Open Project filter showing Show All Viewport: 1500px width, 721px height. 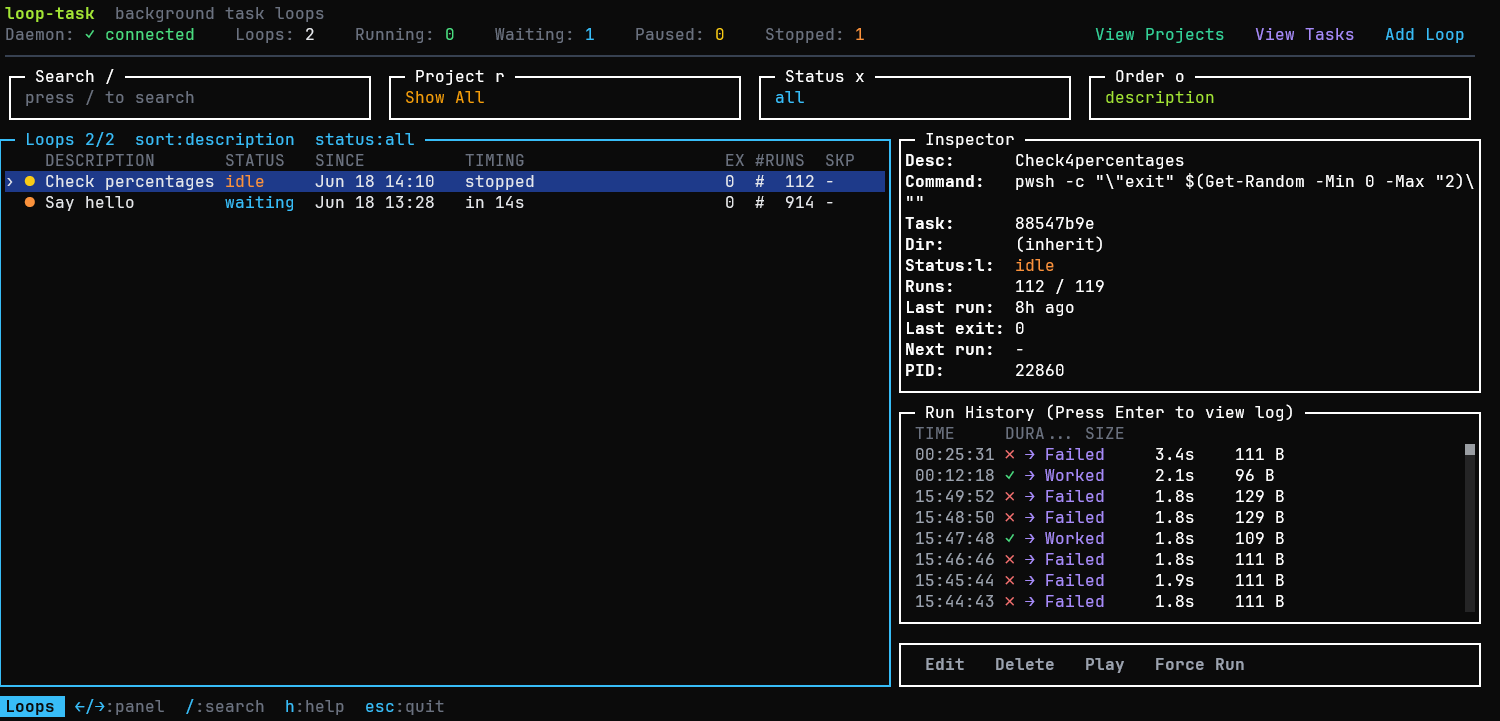[x=565, y=98]
